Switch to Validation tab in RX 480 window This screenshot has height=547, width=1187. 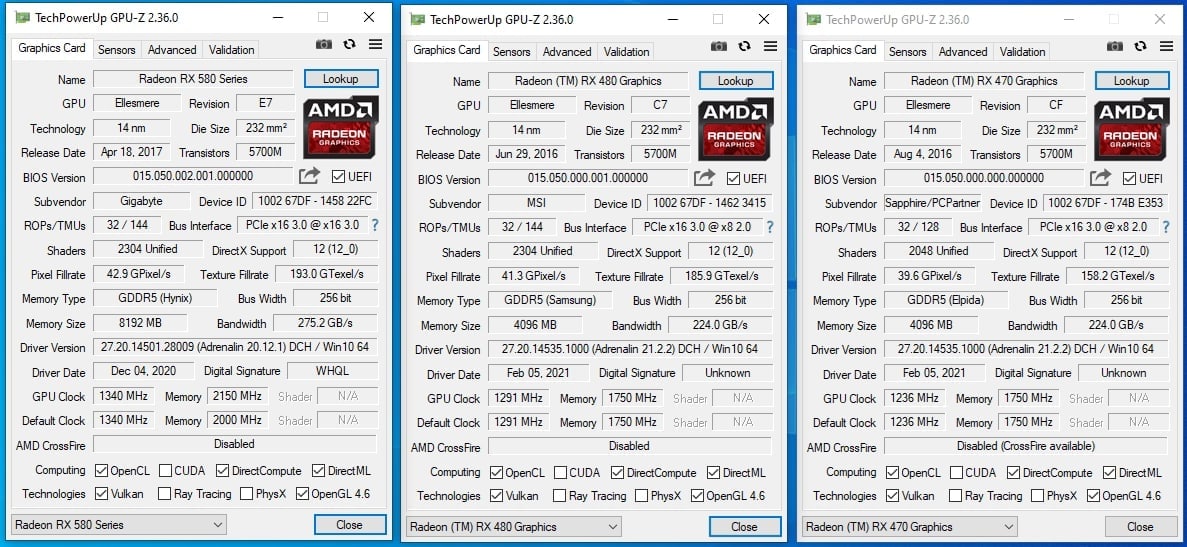tap(626, 52)
